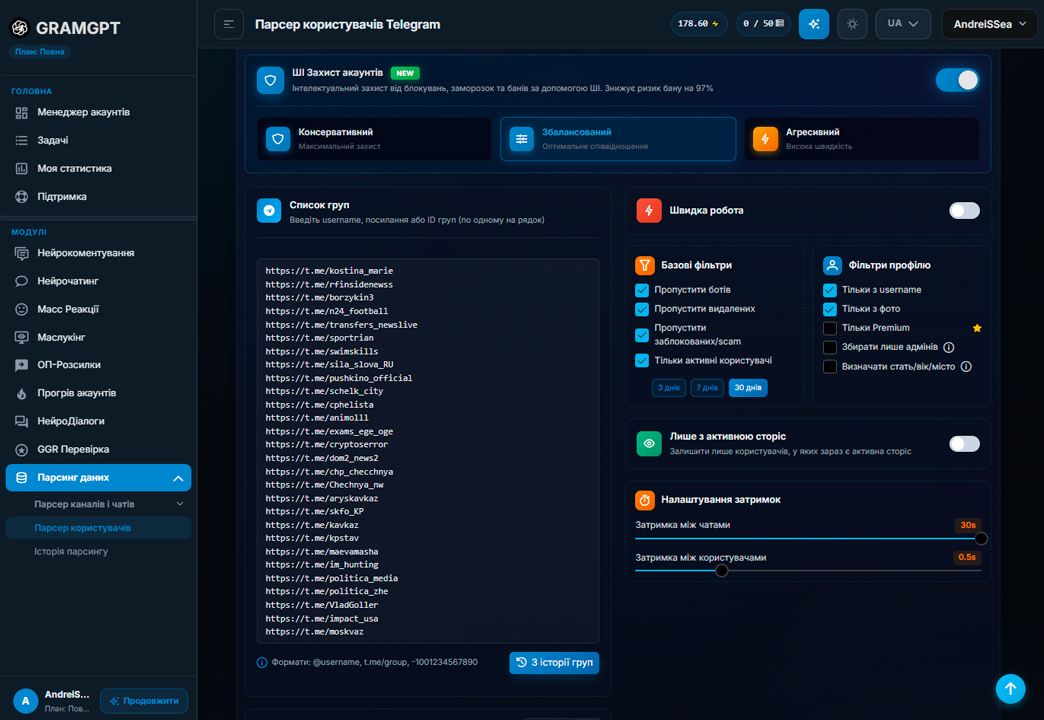Click the avatar A in sidebar footer
The width and height of the screenshot is (1044, 720).
coord(25,701)
